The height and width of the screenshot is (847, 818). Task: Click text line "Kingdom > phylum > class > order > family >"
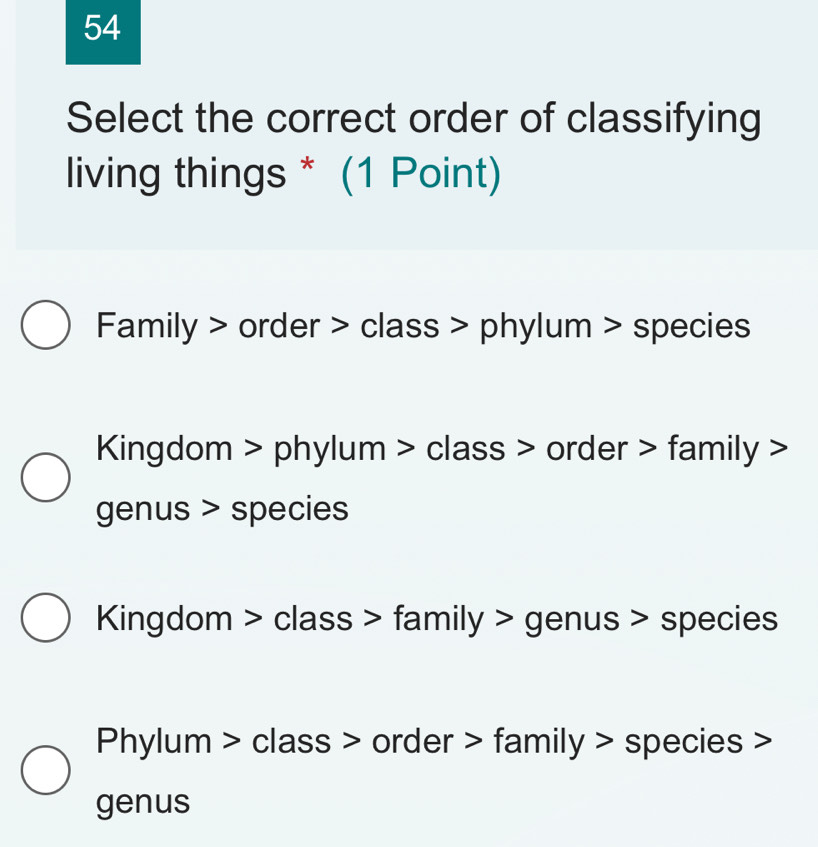click(441, 449)
